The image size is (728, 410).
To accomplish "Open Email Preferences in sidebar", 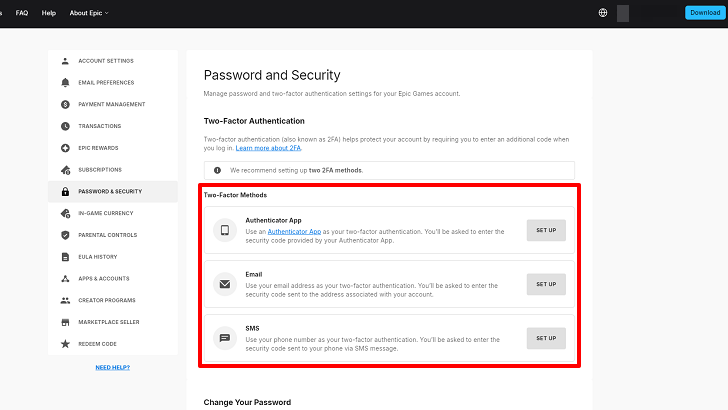I will coord(105,83).
